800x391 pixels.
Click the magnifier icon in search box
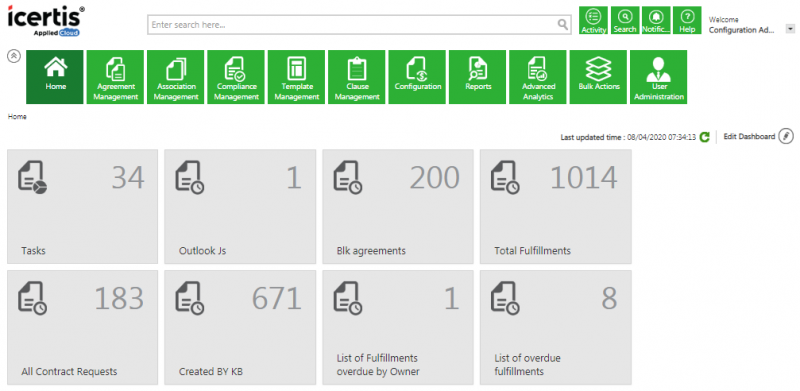(x=562, y=25)
